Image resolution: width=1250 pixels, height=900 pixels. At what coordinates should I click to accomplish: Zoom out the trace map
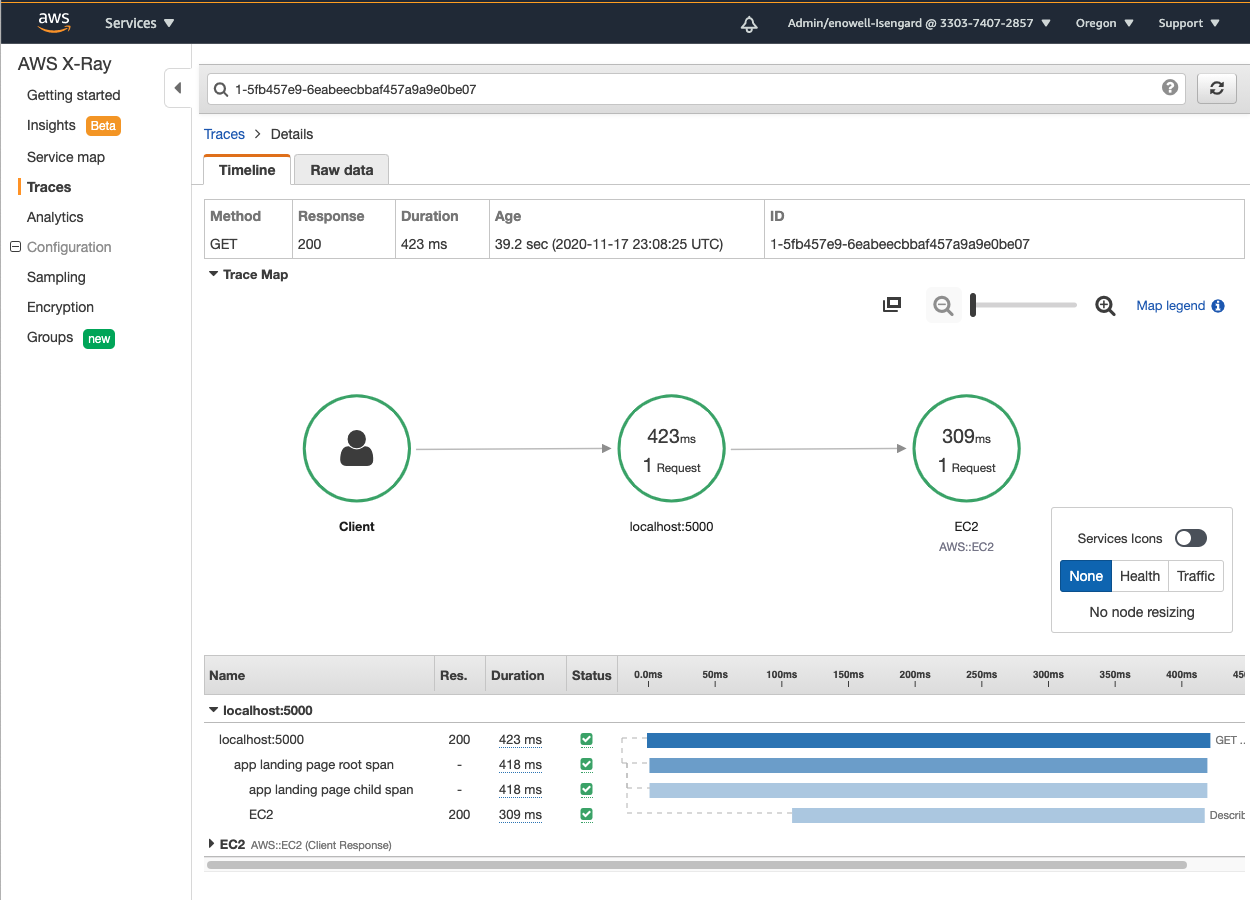[x=942, y=306]
